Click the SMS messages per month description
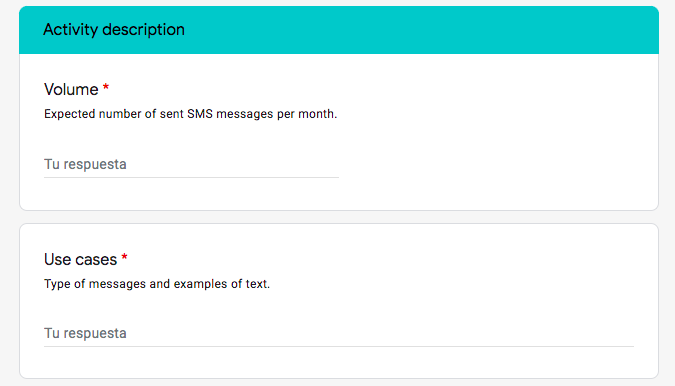Viewport: 675px width, 386px height. point(190,114)
